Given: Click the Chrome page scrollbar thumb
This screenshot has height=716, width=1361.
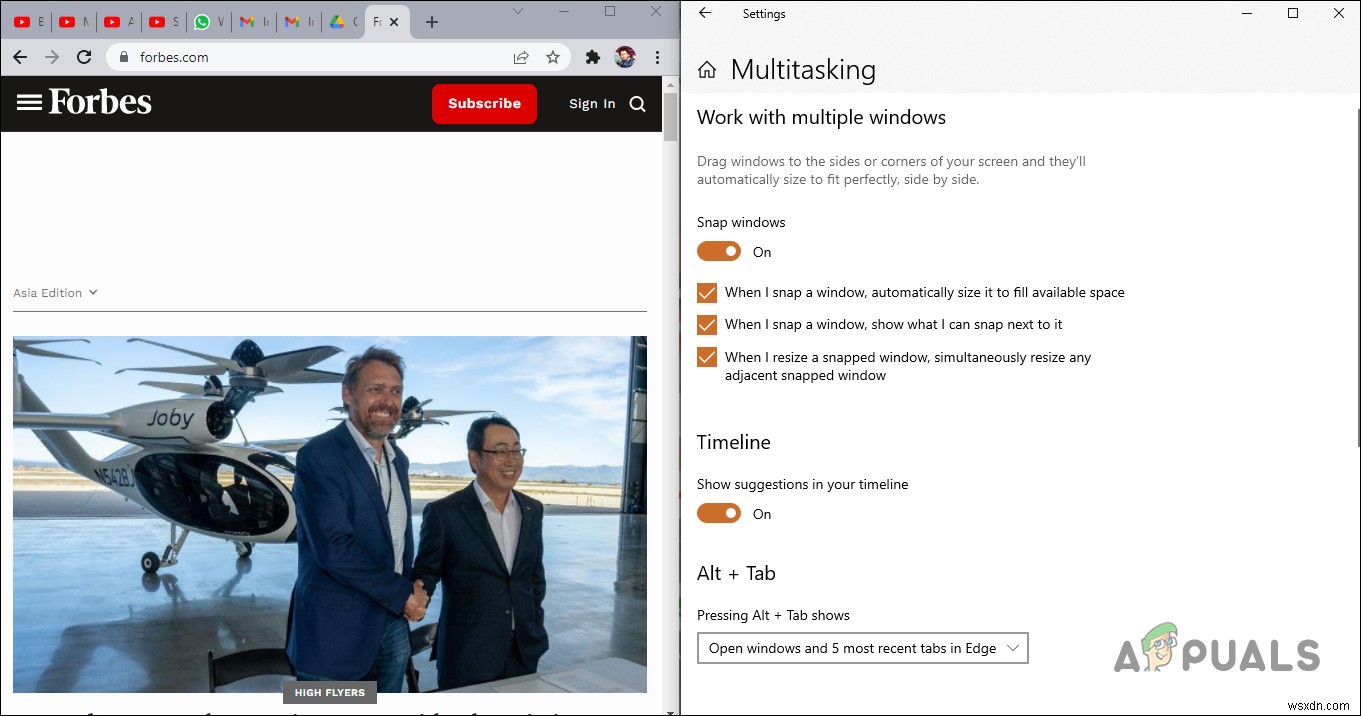Looking at the screenshot, I should click(x=672, y=115).
